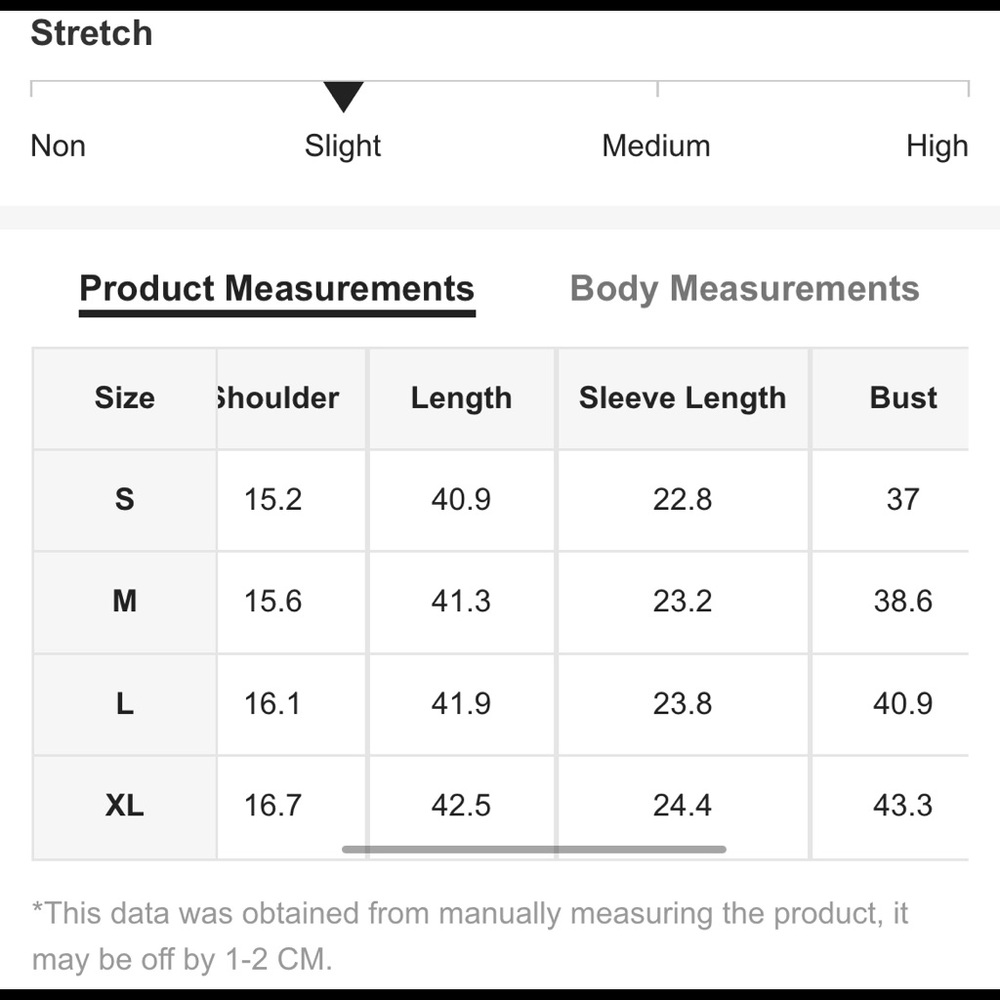This screenshot has width=1000, height=1000.
Task: Click the Non stretch label
Action: tap(58, 146)
